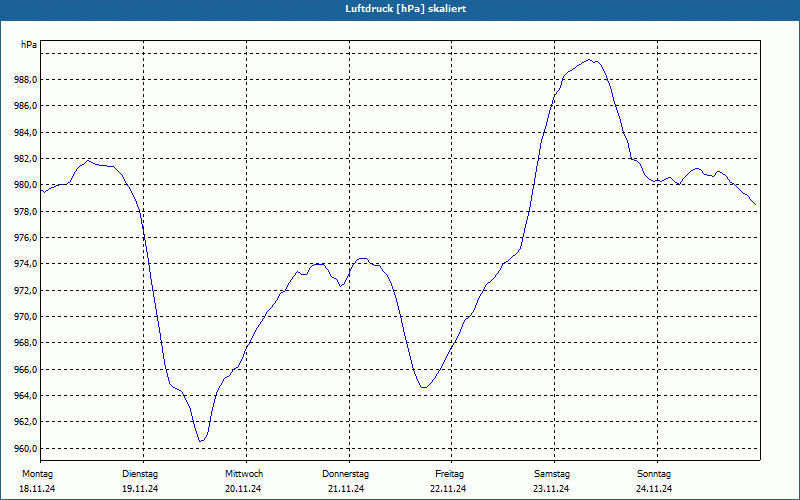Image resolution: width=800 pixels, height=500 pixels.
Task: Click the 966,0 axis value
Action: tap(26, 369)
